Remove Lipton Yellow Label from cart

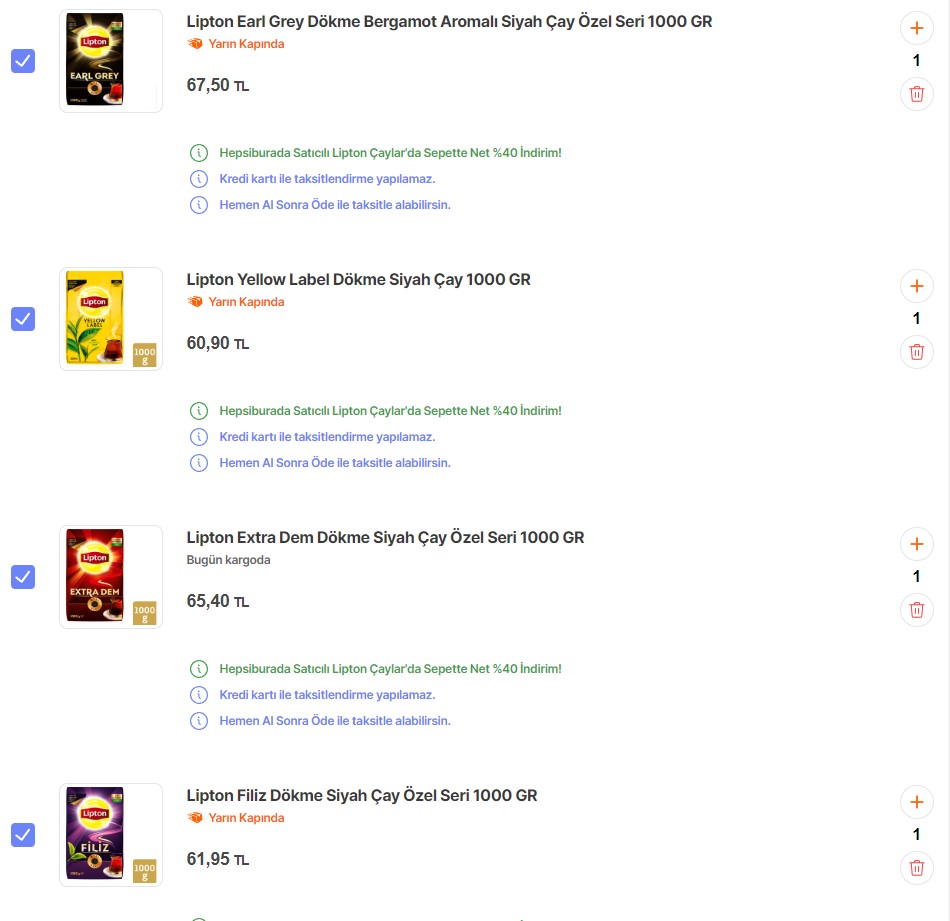point(916,352)
